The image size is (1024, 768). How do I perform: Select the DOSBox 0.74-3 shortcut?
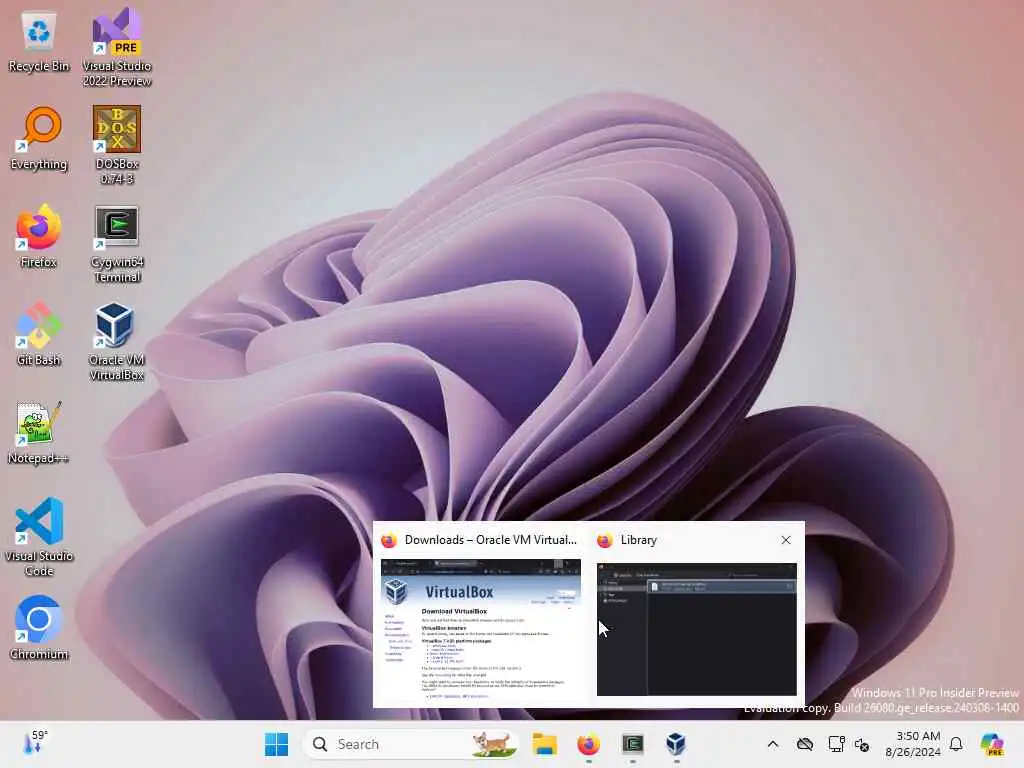117,145
